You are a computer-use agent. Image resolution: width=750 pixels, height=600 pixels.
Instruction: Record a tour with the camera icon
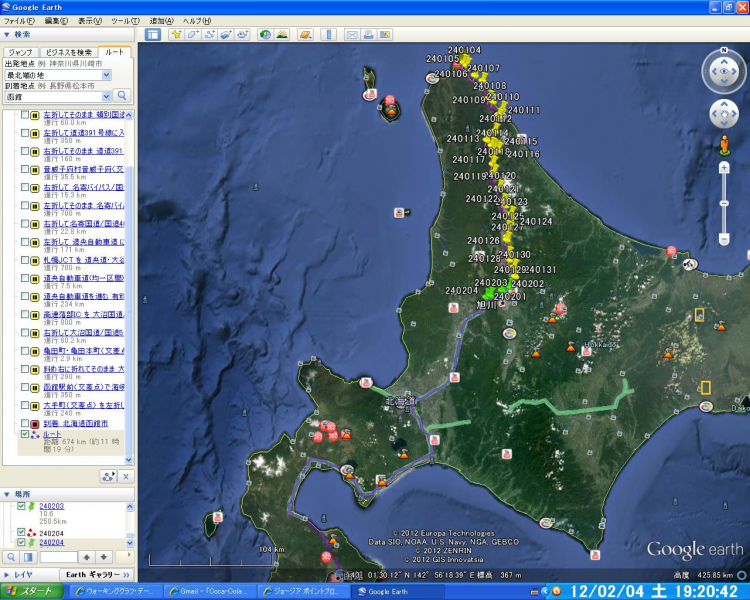243,34
